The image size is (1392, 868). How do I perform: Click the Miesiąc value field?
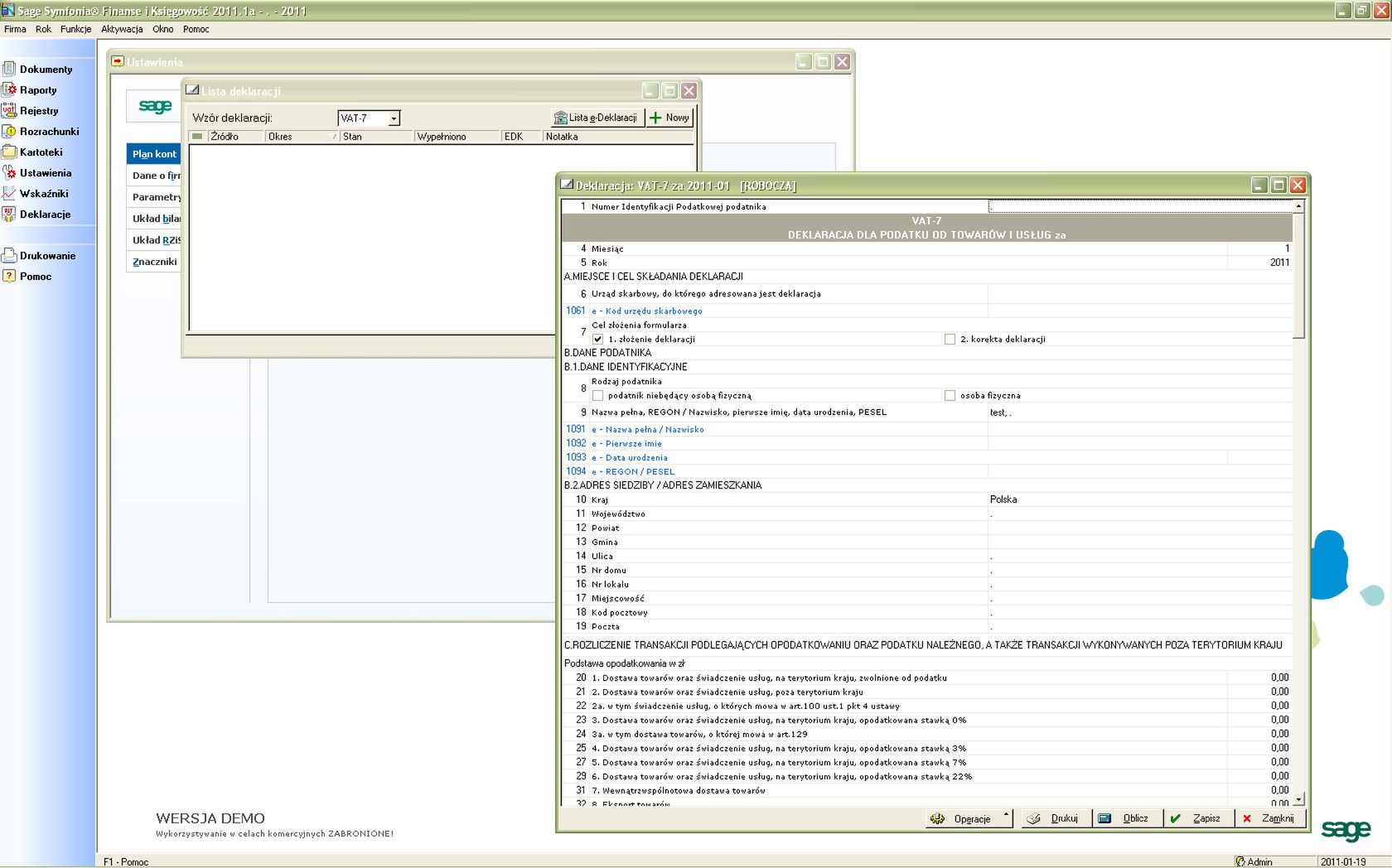1259,248
